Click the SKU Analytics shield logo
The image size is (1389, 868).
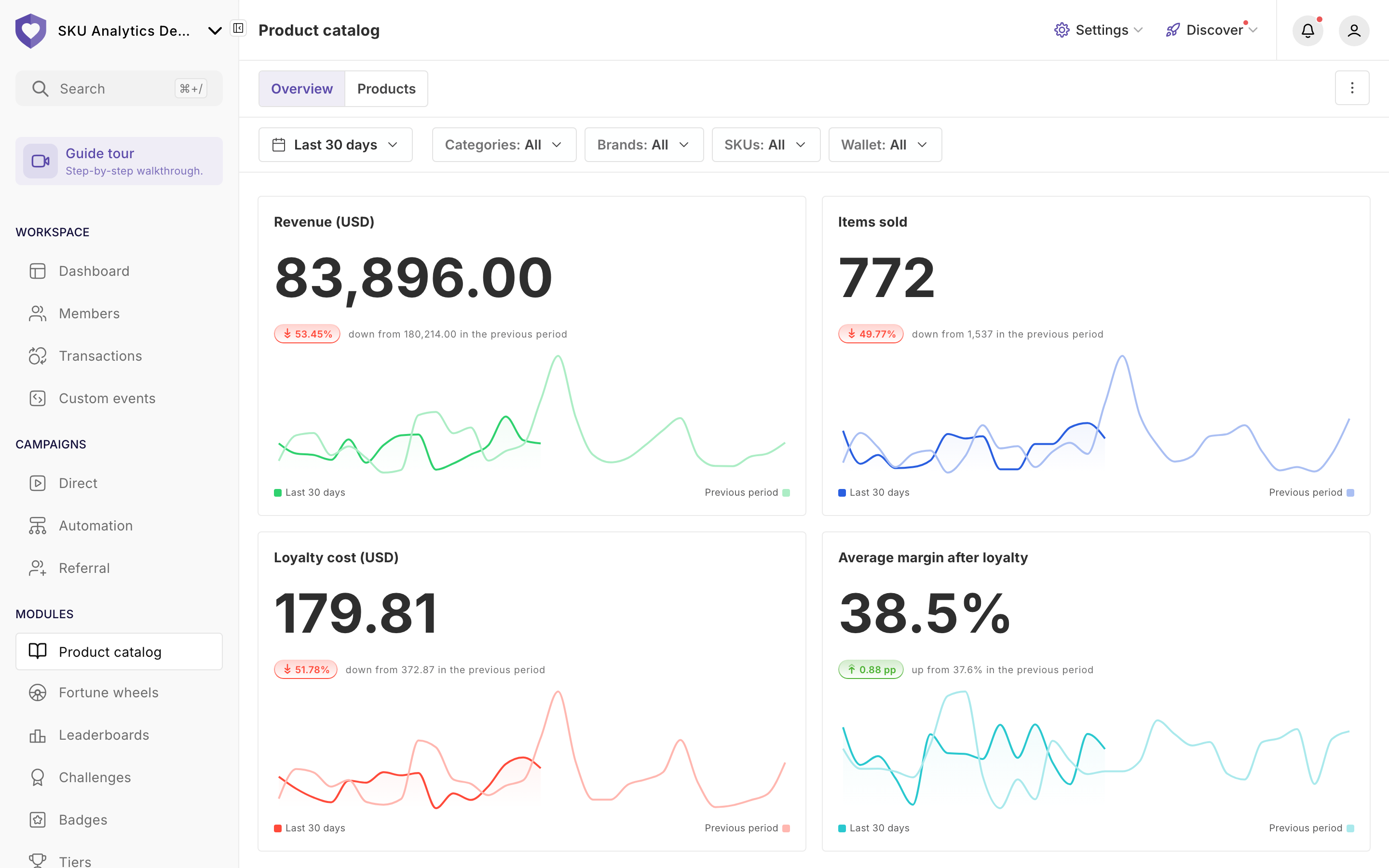[30, 30]
